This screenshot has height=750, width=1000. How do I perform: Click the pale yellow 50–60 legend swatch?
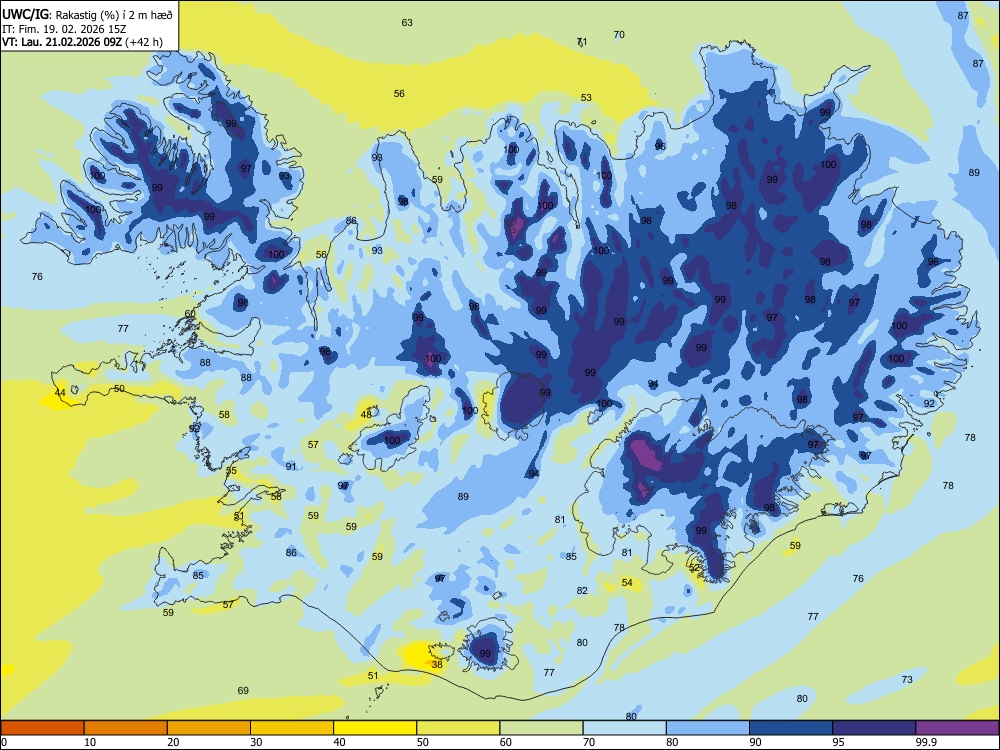[458, 728]
